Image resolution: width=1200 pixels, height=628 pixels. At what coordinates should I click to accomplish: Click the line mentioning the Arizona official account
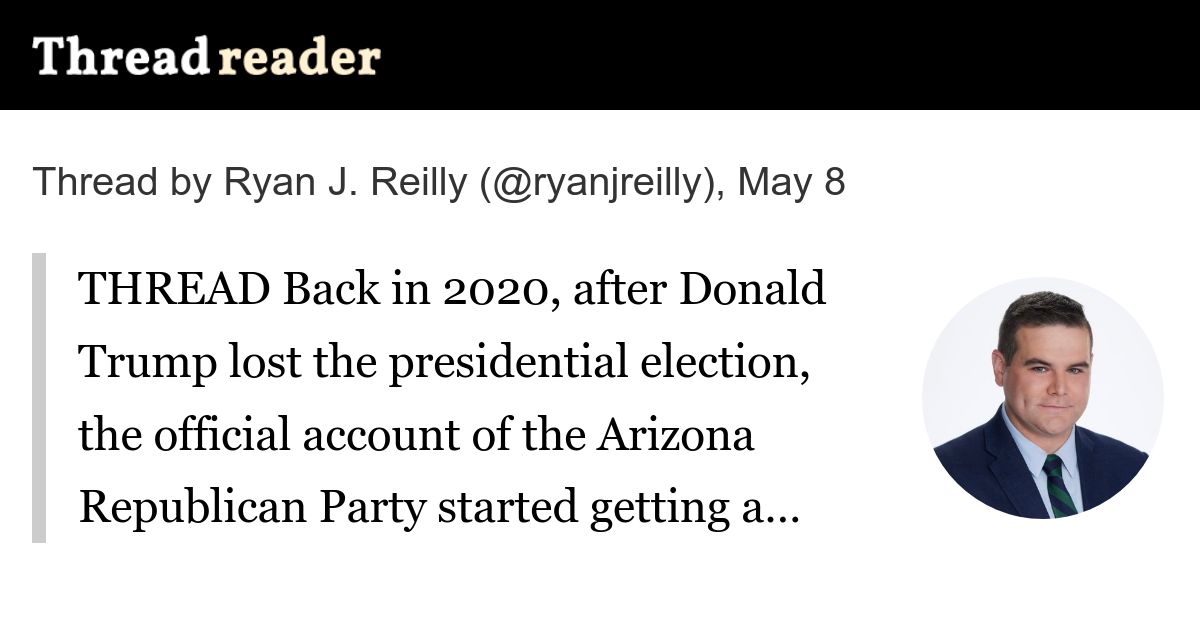416,436
